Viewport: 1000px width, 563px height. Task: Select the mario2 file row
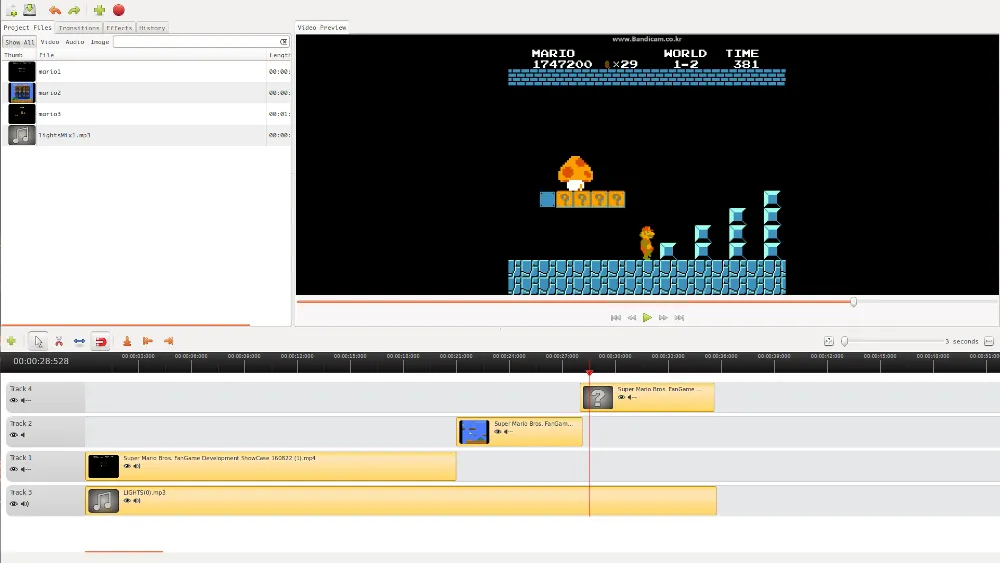tap(147, 92)
